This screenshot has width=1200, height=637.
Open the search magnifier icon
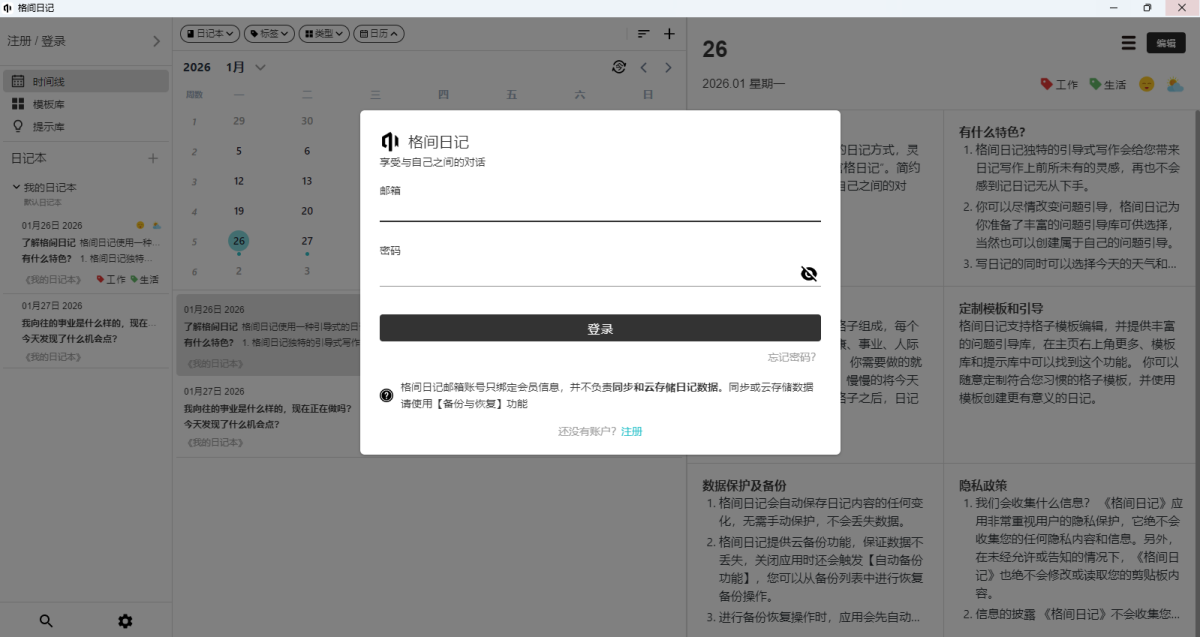pyautogui.click(x=46, y=621)
